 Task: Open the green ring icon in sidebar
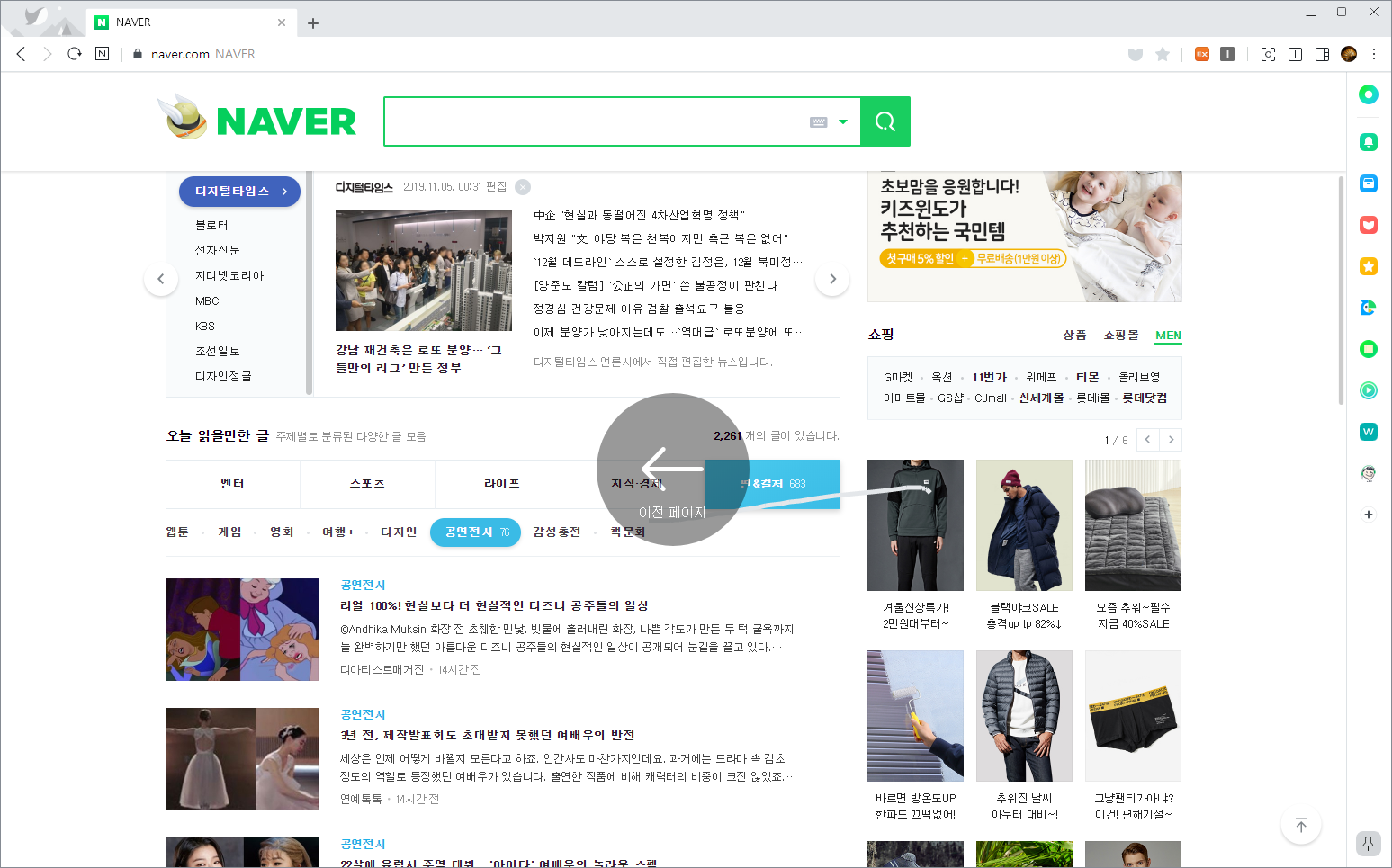pos(1369,94)
